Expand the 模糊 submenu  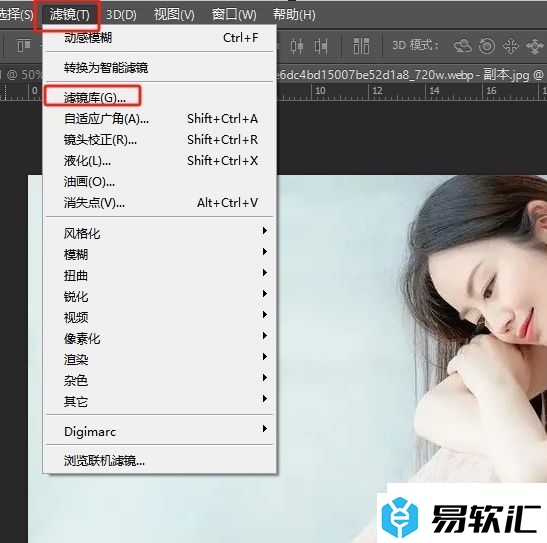pyautogui.click(x=160, y=254)
